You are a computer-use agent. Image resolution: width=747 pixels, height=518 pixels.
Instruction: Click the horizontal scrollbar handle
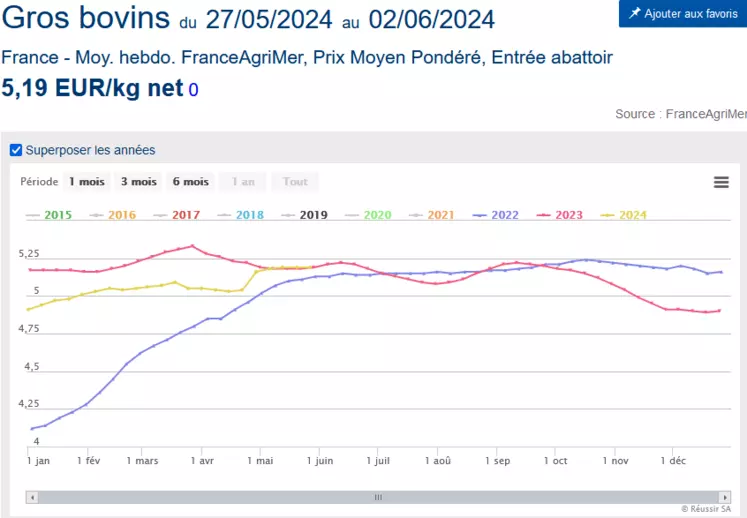point(378,498)
